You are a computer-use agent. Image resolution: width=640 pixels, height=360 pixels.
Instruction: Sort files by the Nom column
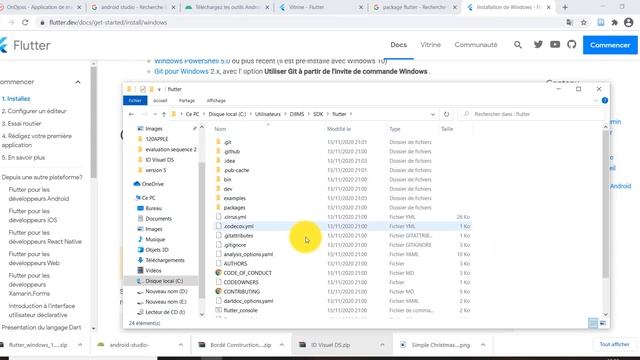coord(220,129)
